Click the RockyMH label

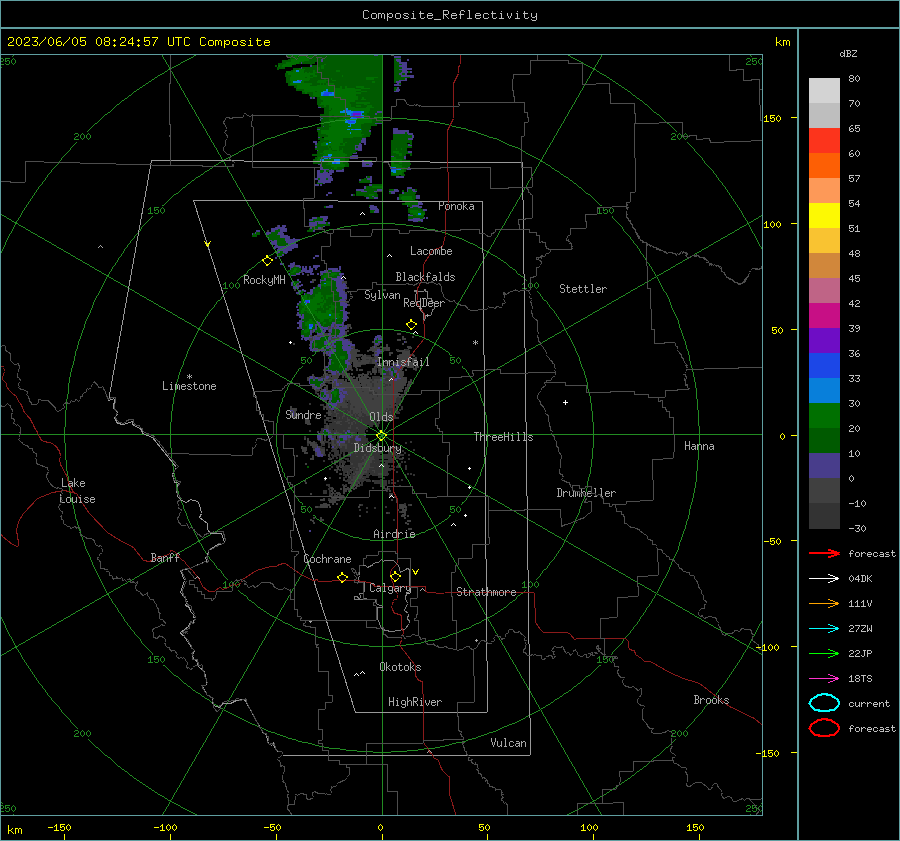pyautogui.click(x=264, y=280)
